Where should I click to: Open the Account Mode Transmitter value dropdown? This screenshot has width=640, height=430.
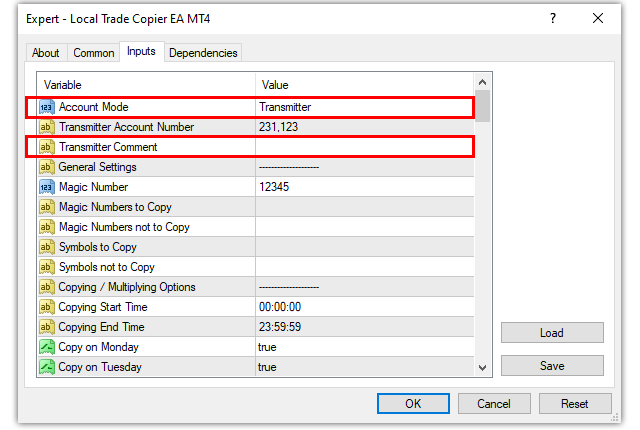tap(362, 107)
